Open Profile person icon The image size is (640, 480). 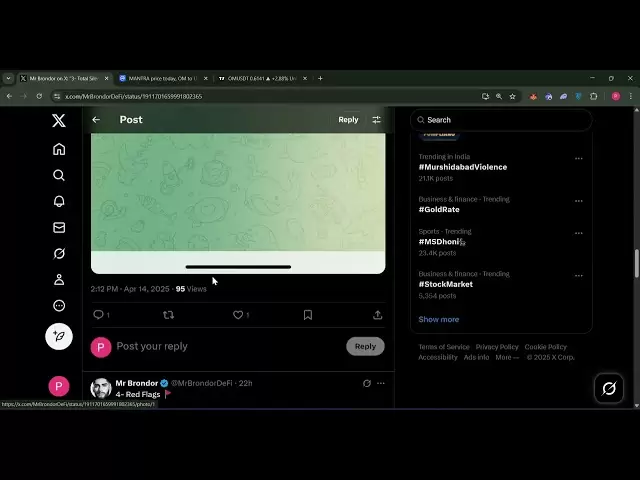[x=59, y=280]
